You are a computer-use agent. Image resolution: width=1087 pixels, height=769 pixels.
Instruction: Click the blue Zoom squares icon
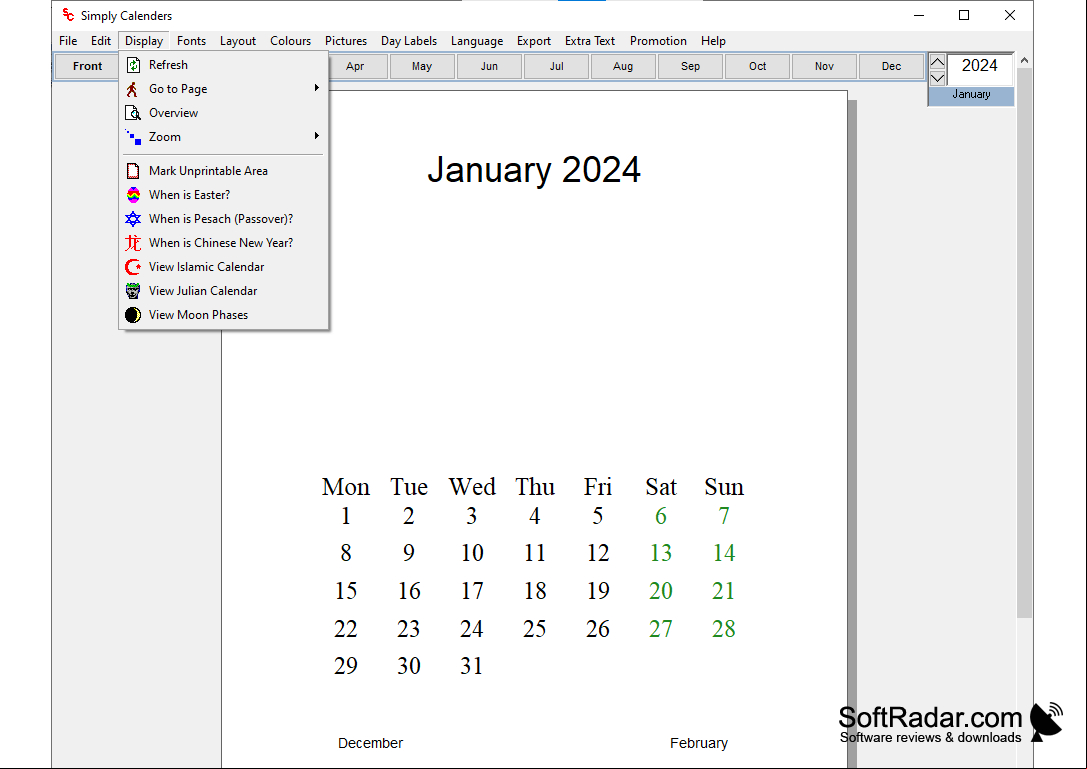[133, 137]
